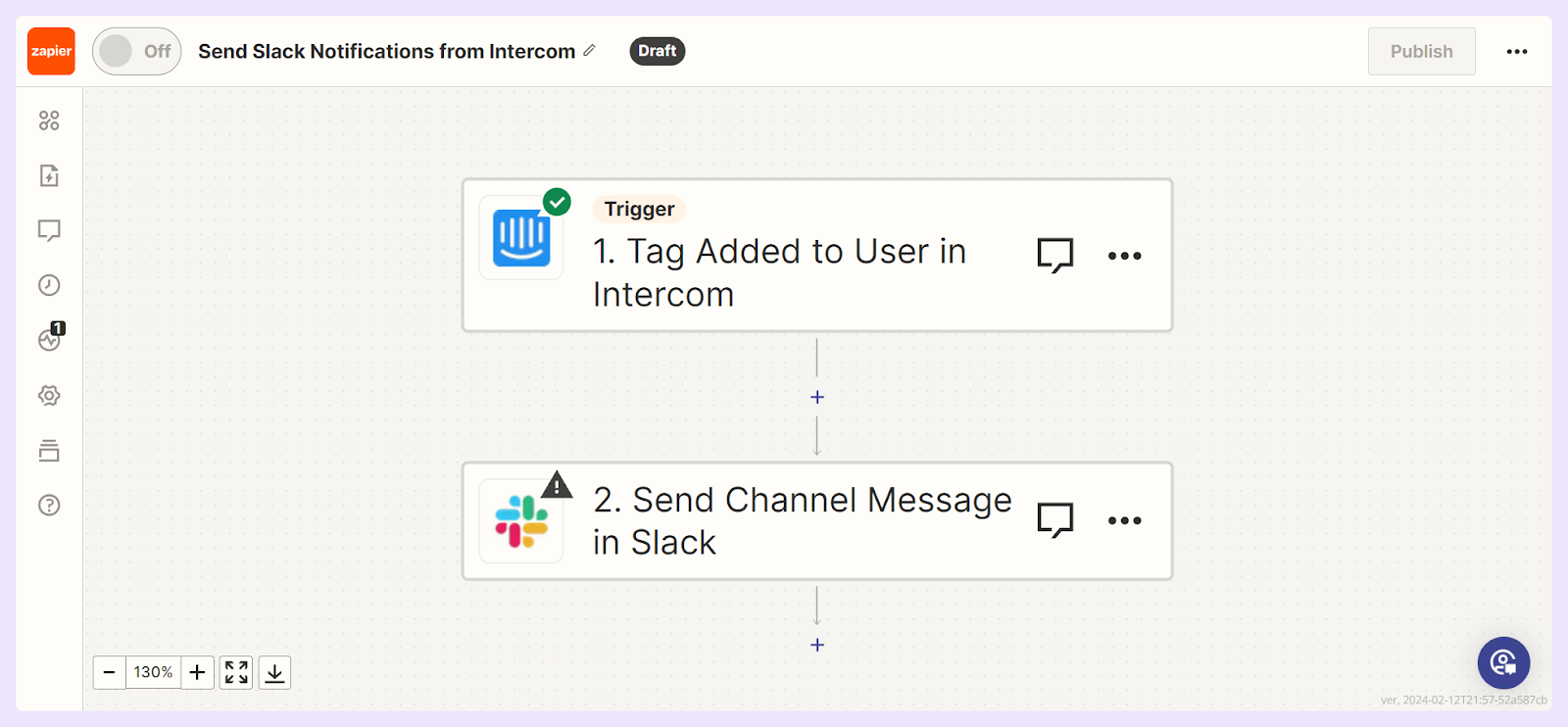1568x727 pixels.
Task: Click the Trigger label tag
Action: coord(639,209)
